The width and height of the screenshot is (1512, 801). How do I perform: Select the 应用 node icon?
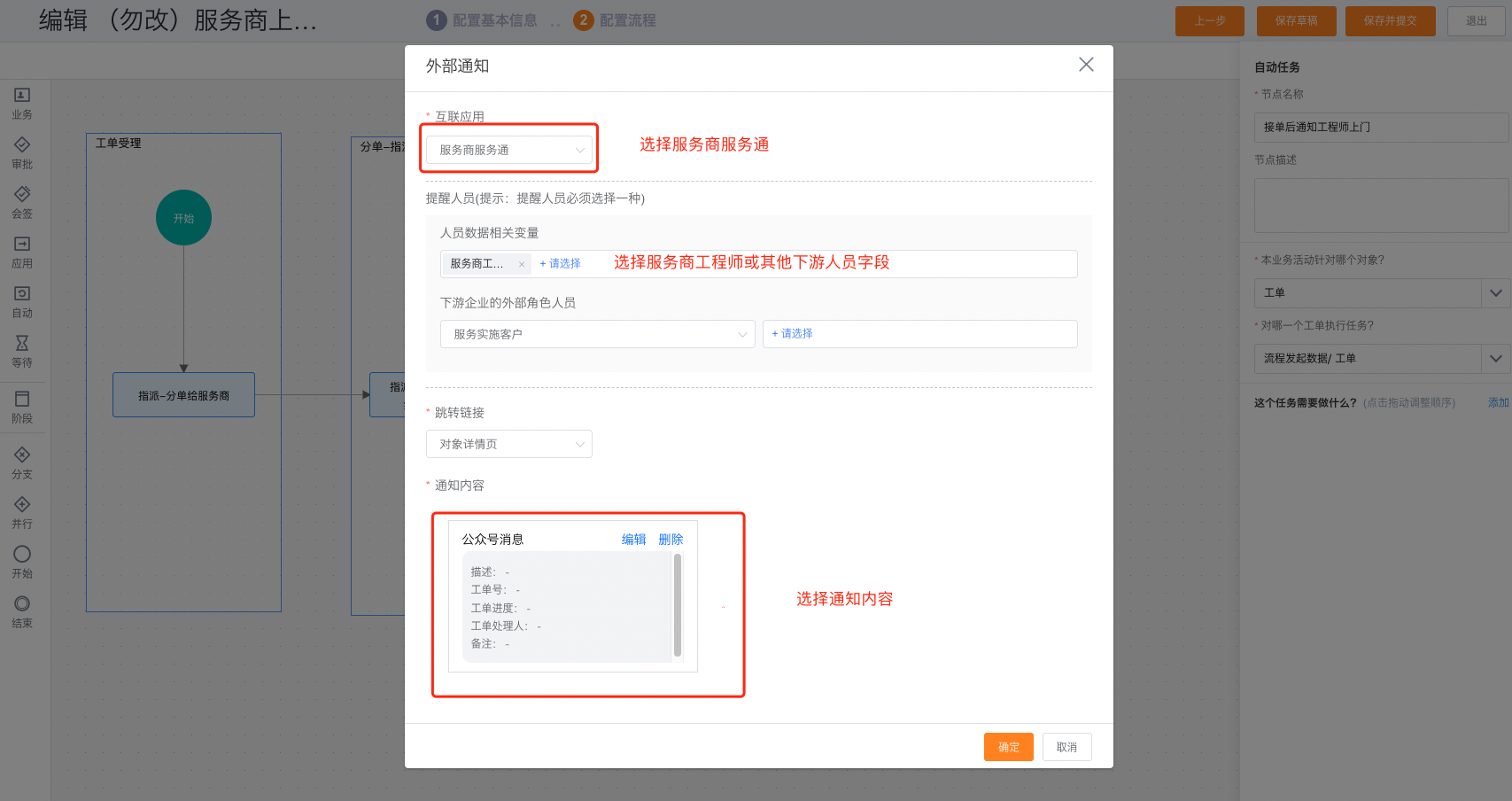coord(22,244)
